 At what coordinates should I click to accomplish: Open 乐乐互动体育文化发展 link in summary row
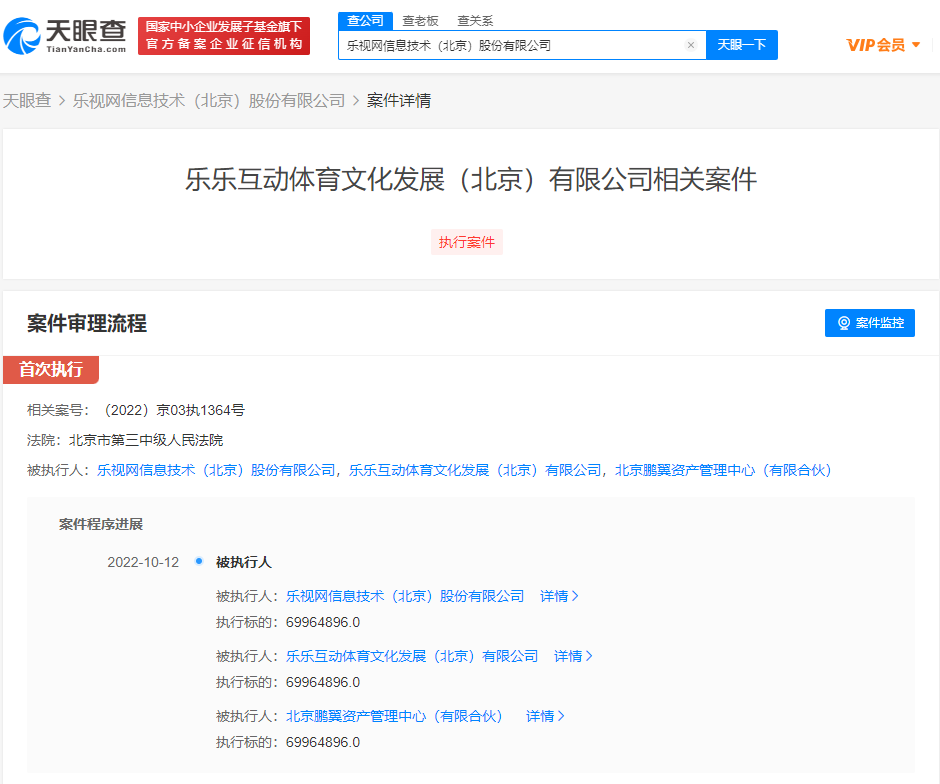tap(475, 471)
